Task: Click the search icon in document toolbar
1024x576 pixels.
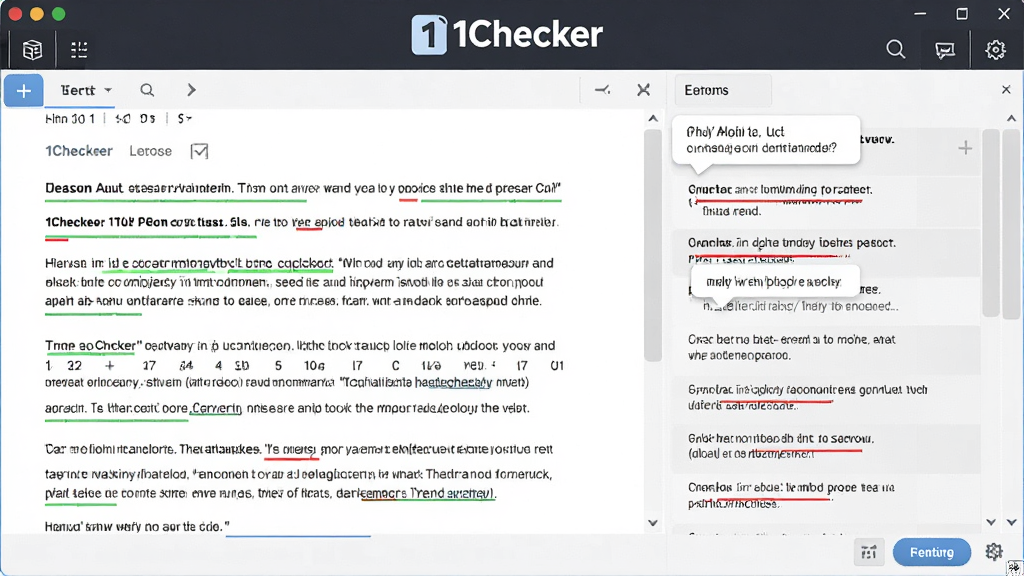Action: click(x=147, y=90)
